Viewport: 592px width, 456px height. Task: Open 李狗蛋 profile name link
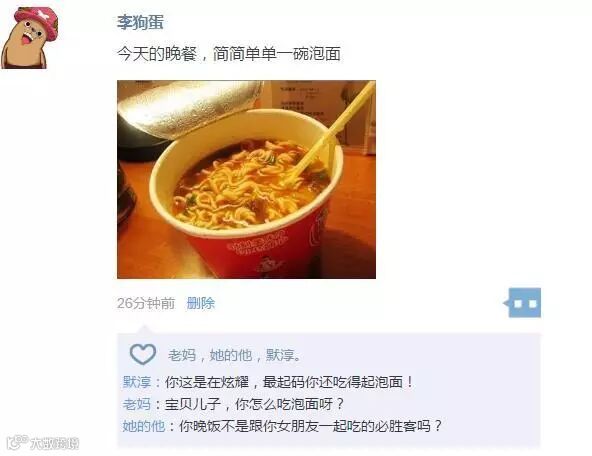[140, 22]
